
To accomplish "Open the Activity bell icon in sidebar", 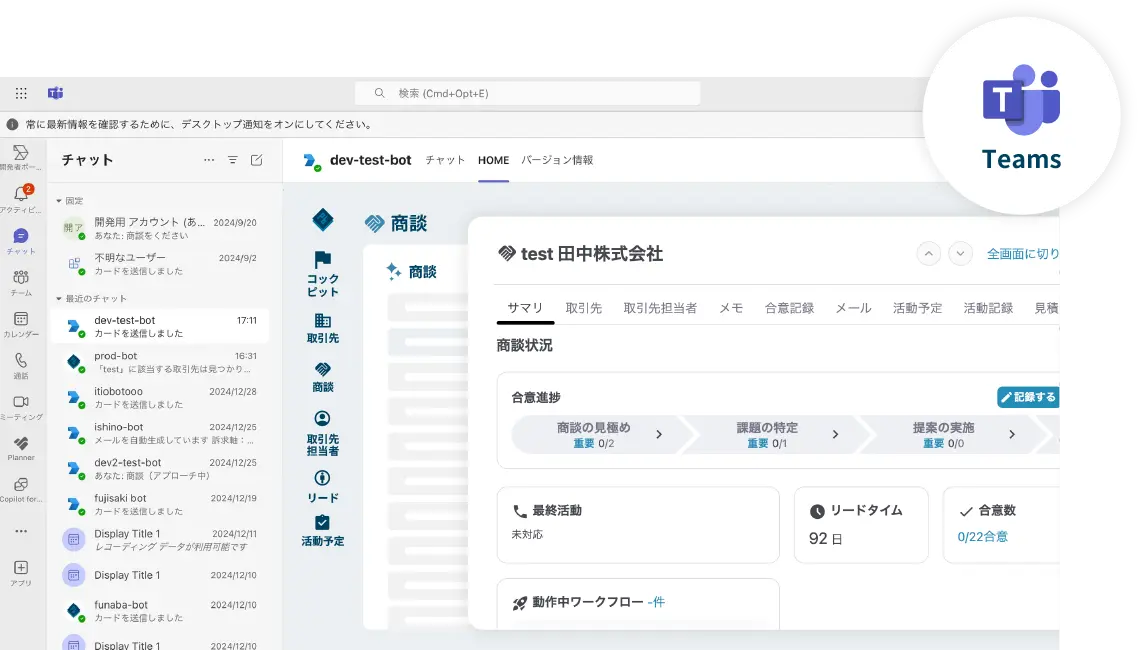I will click(20, 194).
